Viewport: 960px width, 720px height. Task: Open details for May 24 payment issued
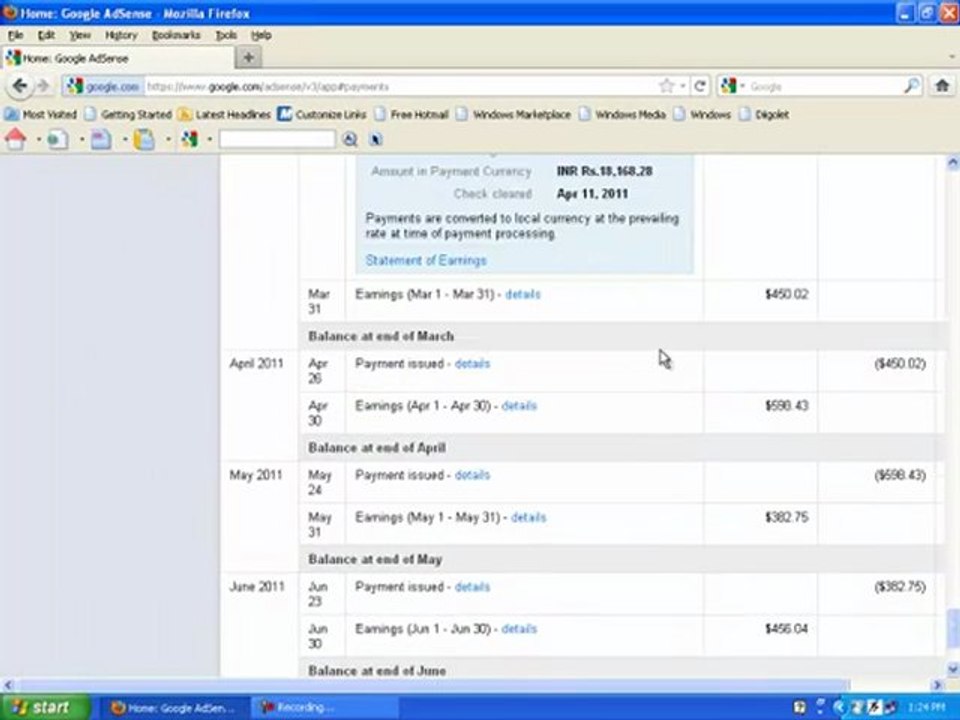472,475
